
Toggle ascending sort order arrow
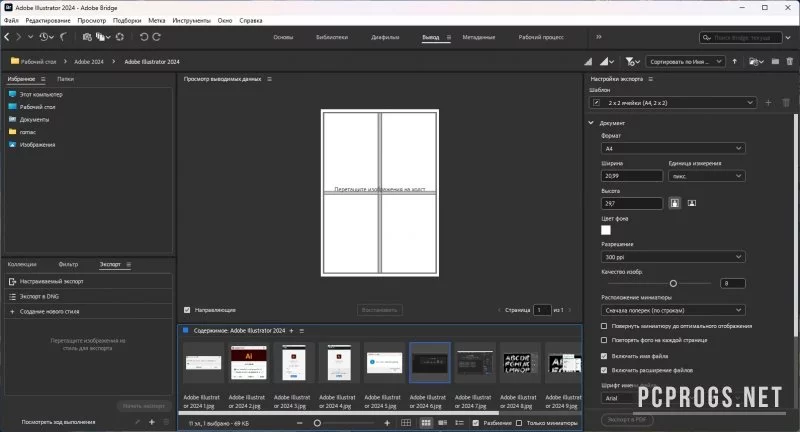coord(735,61)
